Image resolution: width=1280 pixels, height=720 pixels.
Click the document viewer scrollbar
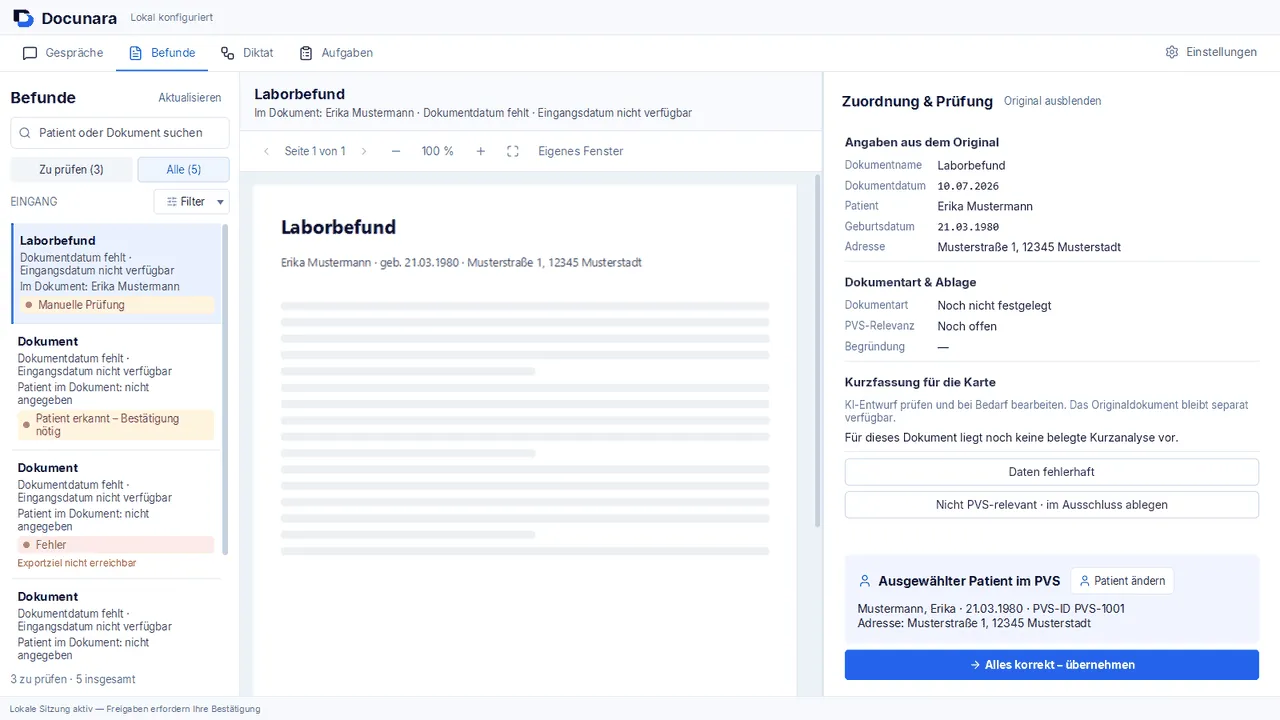[x=819, y=350]
